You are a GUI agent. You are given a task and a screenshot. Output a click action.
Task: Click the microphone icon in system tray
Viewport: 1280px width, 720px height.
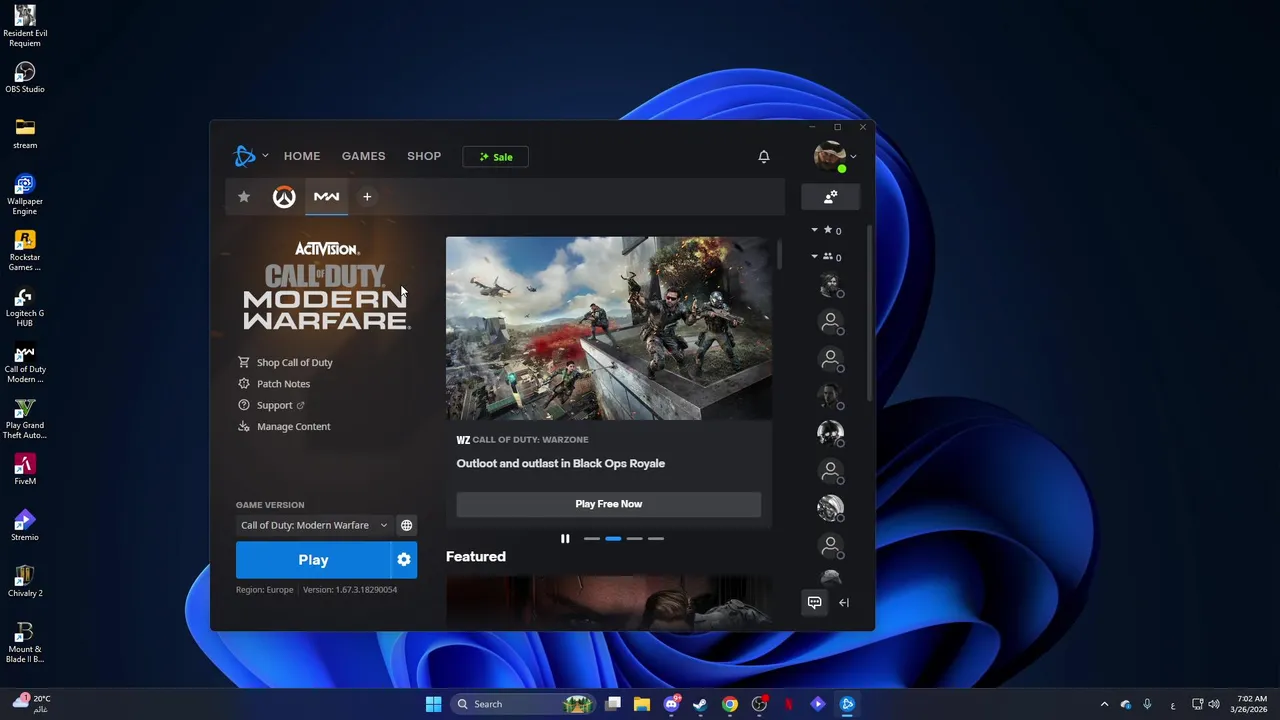pos(1147,704)
